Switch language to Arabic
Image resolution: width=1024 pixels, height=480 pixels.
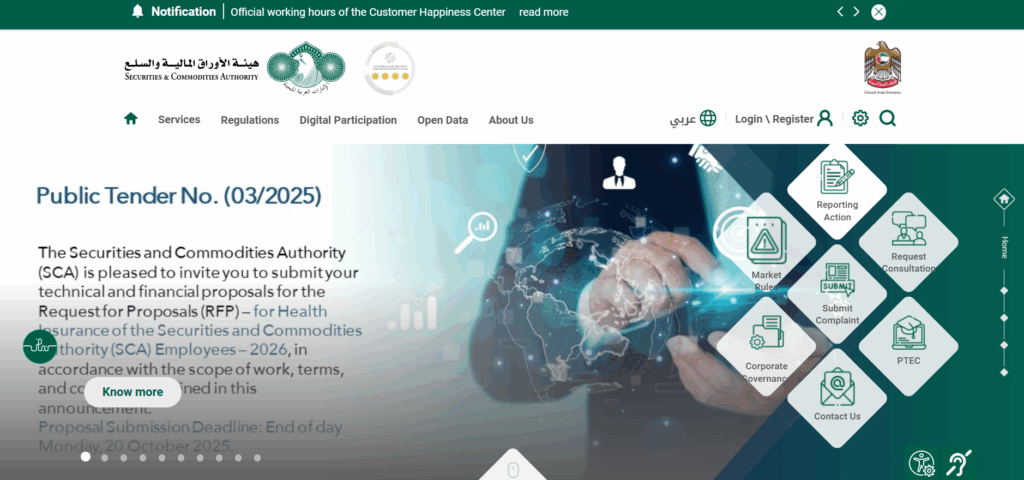692,119
